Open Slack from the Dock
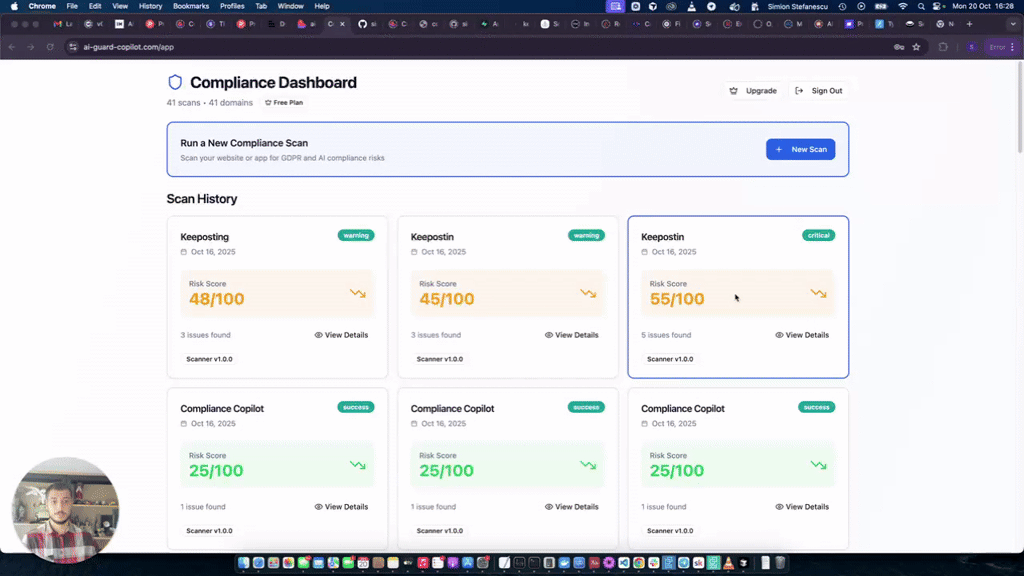1024x576 pixels. pyautogui.click(x=654, y=563)
